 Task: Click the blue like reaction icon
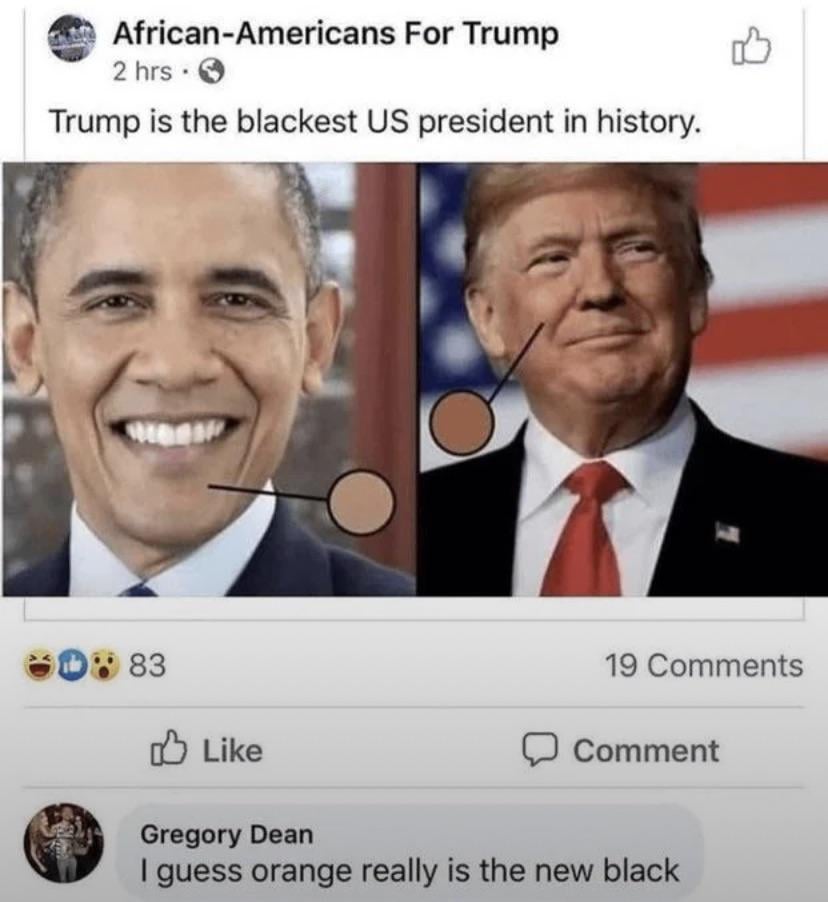[x=73, y=664]
